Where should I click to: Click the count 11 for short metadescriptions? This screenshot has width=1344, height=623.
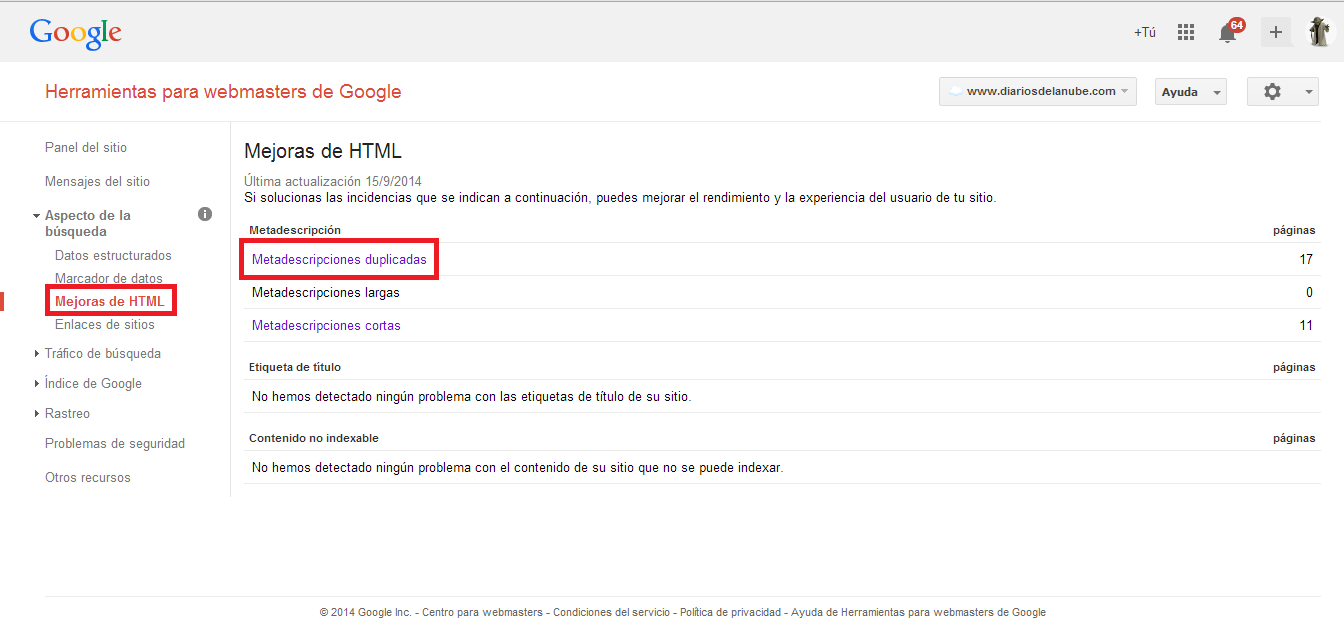[x=1306, y=325]
